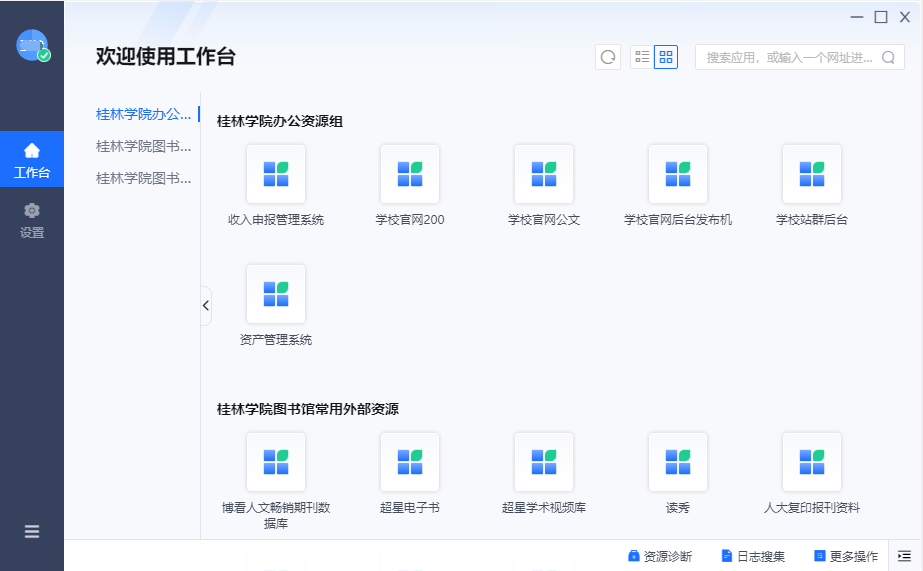Open 学校官网后台发布机 application icon
The width and height of the screenshot is (923, 571).
coord(677,175)
